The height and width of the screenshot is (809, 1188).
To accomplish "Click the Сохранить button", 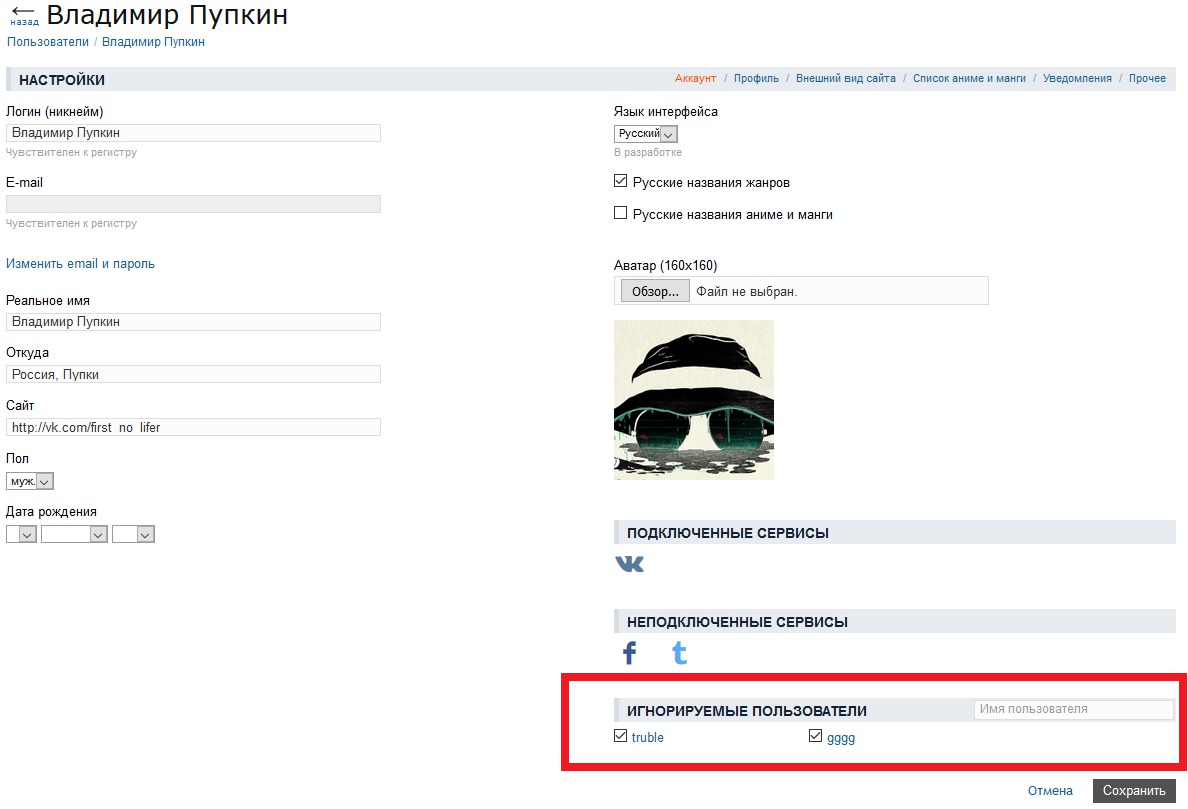I will click(x=1133, y=791).
